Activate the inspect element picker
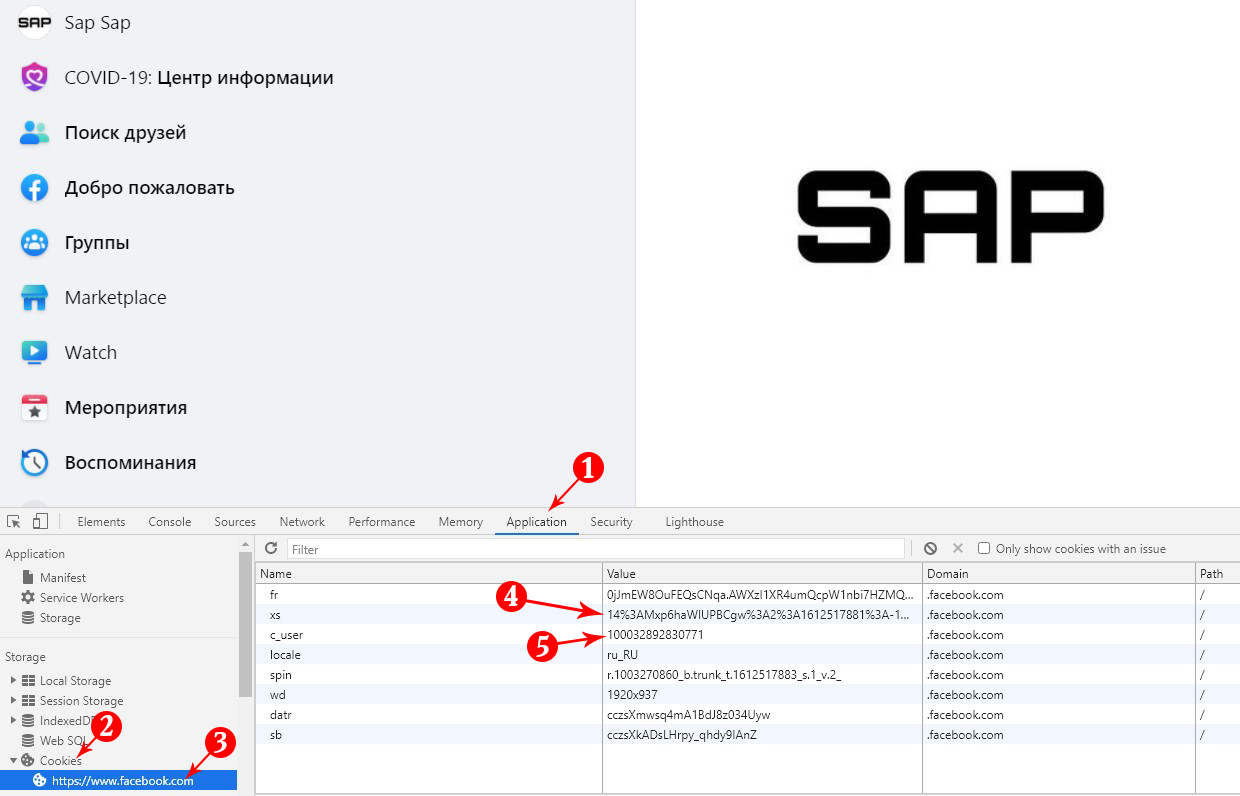 pos(14,521)
